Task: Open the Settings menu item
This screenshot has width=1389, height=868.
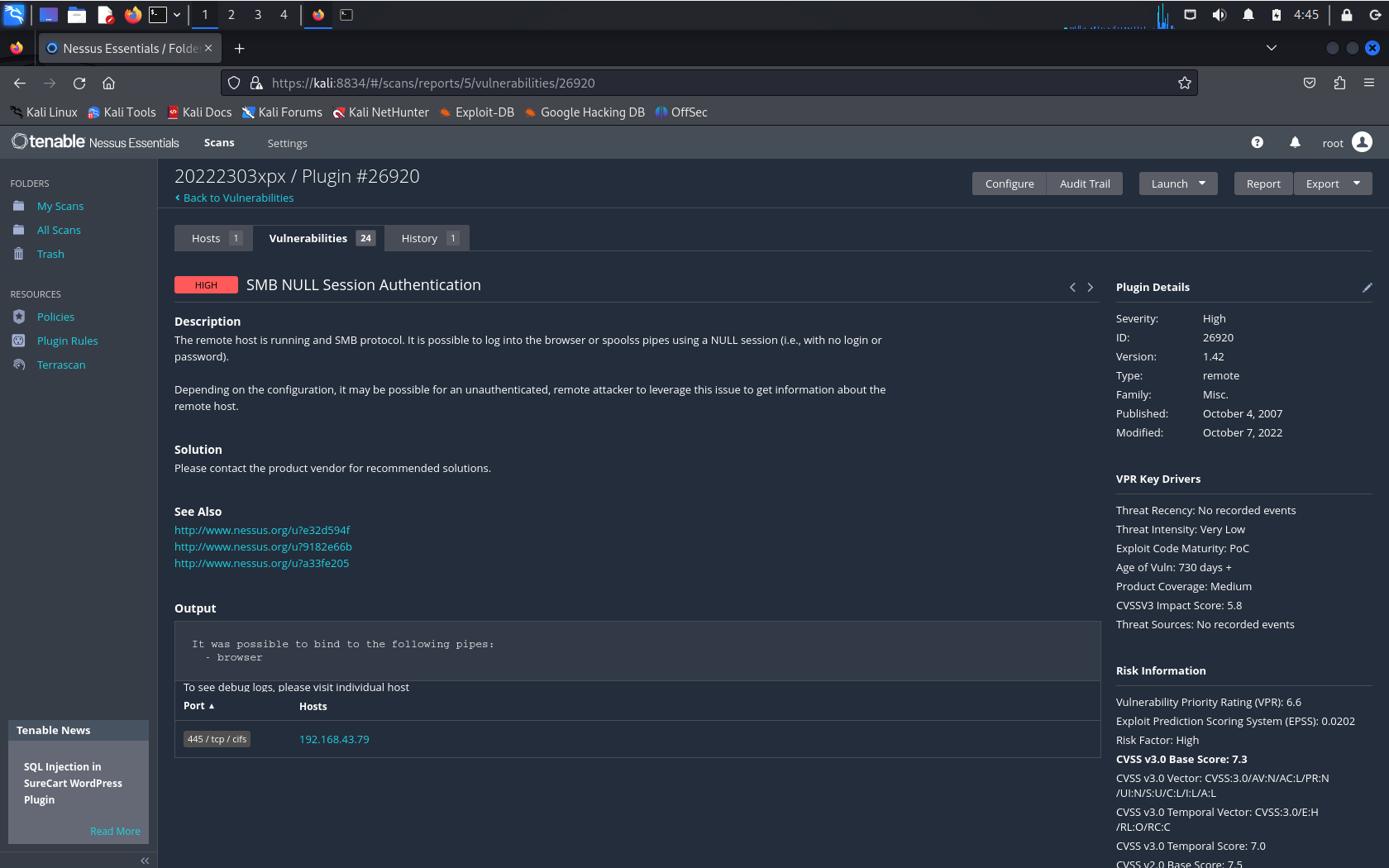Action: [287, 143]
